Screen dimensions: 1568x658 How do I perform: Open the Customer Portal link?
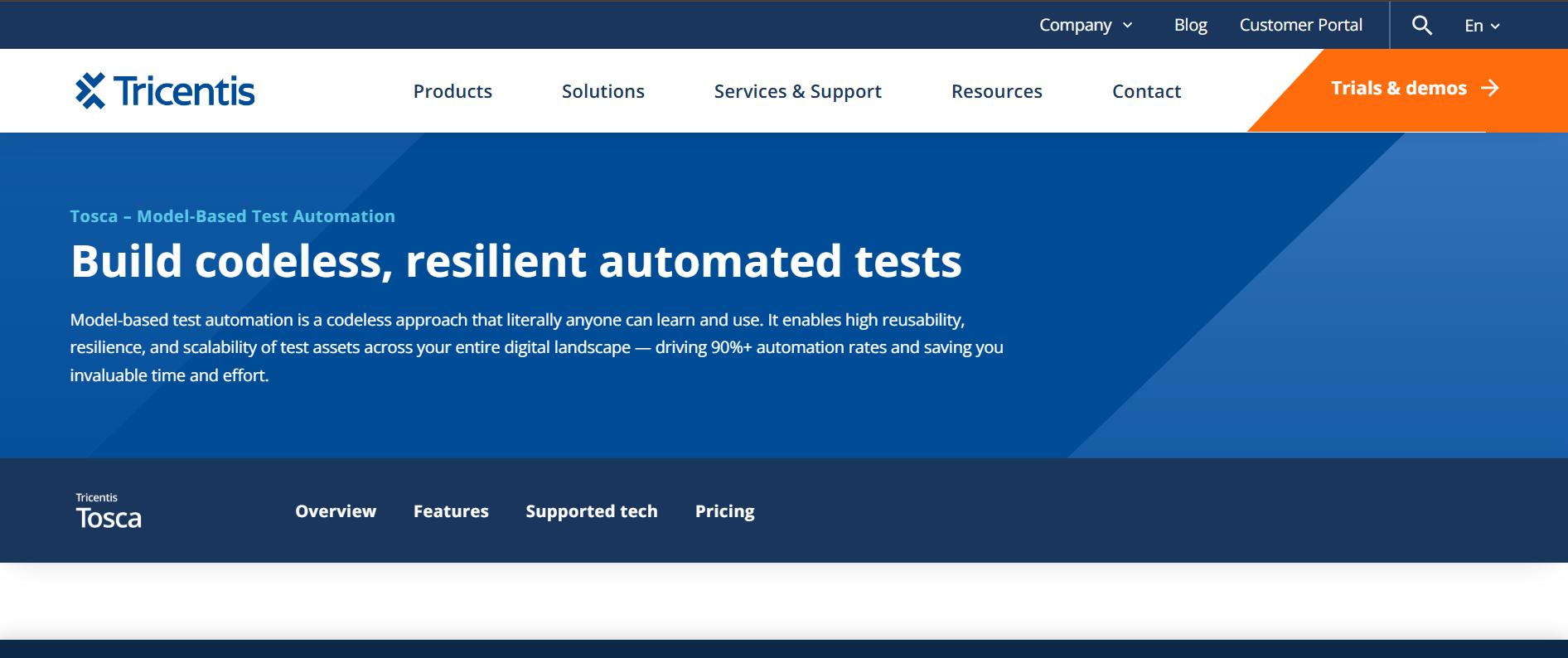[1300, 26]
